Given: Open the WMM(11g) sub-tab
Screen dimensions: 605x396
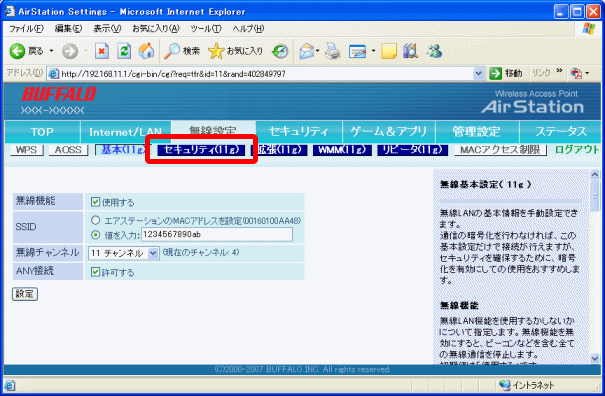Looking at the screenshot, I should pyautogui.click(x=342, y=150).
